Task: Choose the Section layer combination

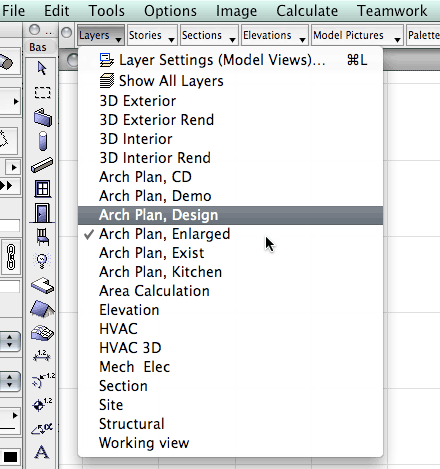Action: pos(230,386)
